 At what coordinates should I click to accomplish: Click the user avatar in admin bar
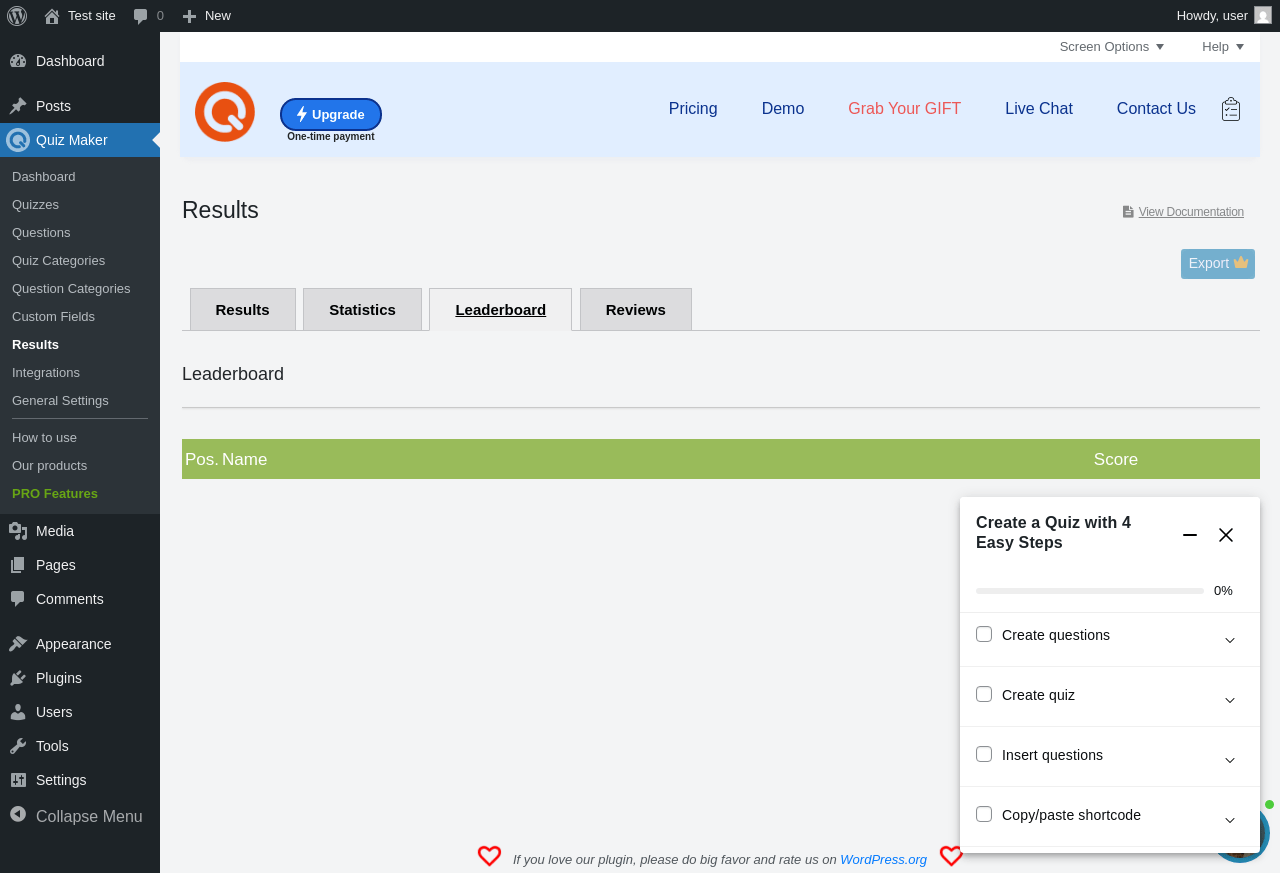point(1263,15)
